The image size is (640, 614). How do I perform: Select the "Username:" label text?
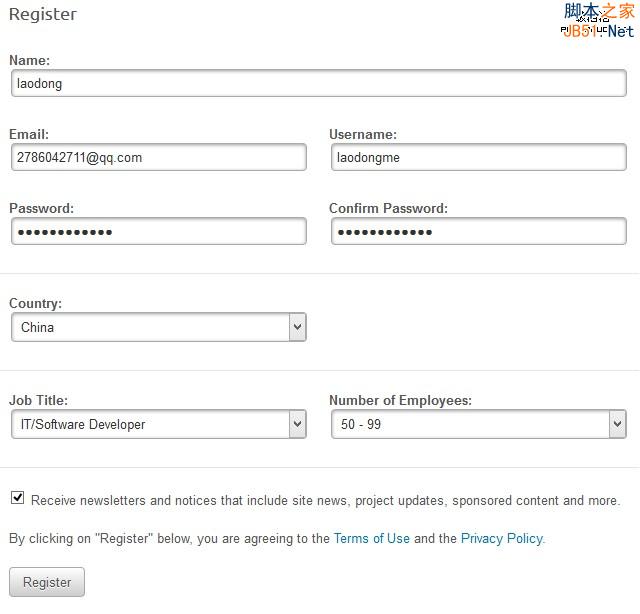point(363,134)
